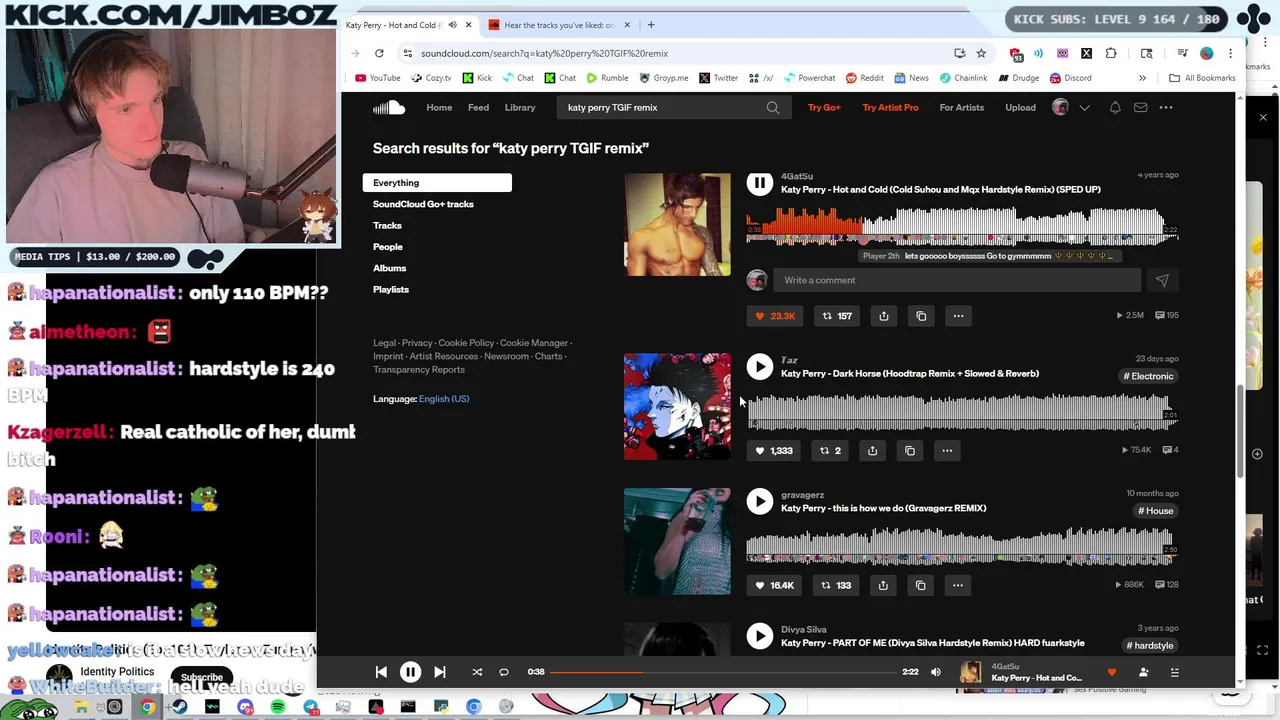This screenshot has width=1280, height=720.
Task: Open More options for the Hot and Cold track
Action: click(x=958, y=316)
